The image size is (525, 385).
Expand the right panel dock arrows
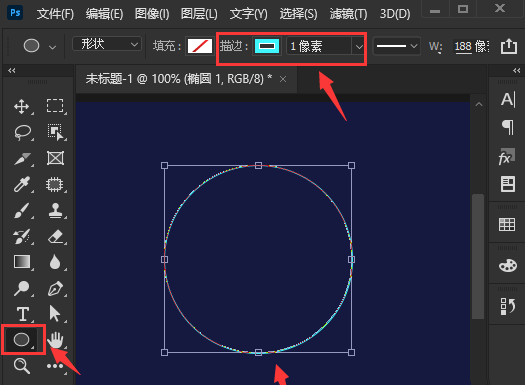517,70
